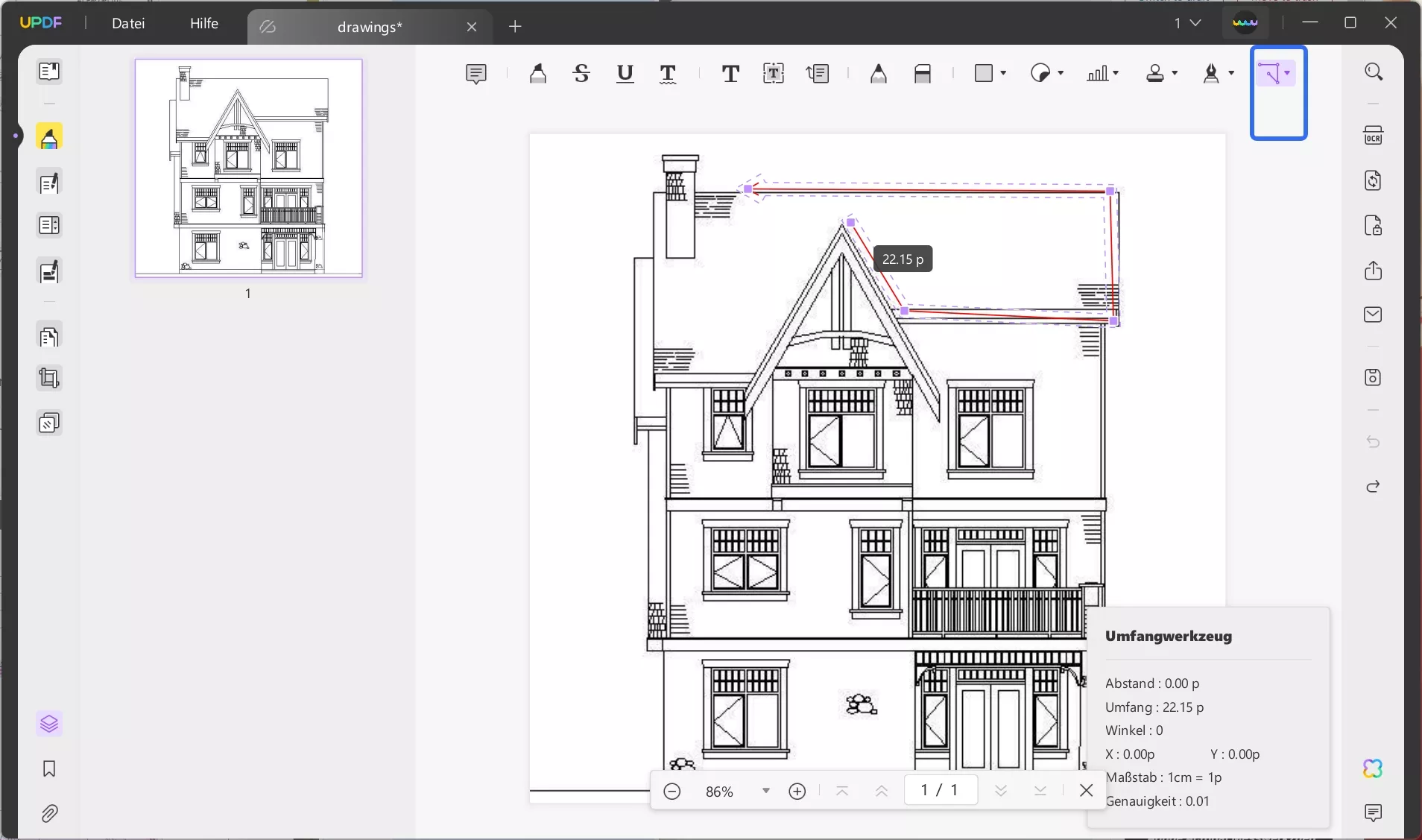Select the Underline text tool
The height and width of the screenshot is (840, 1422).
coord(625,74)
